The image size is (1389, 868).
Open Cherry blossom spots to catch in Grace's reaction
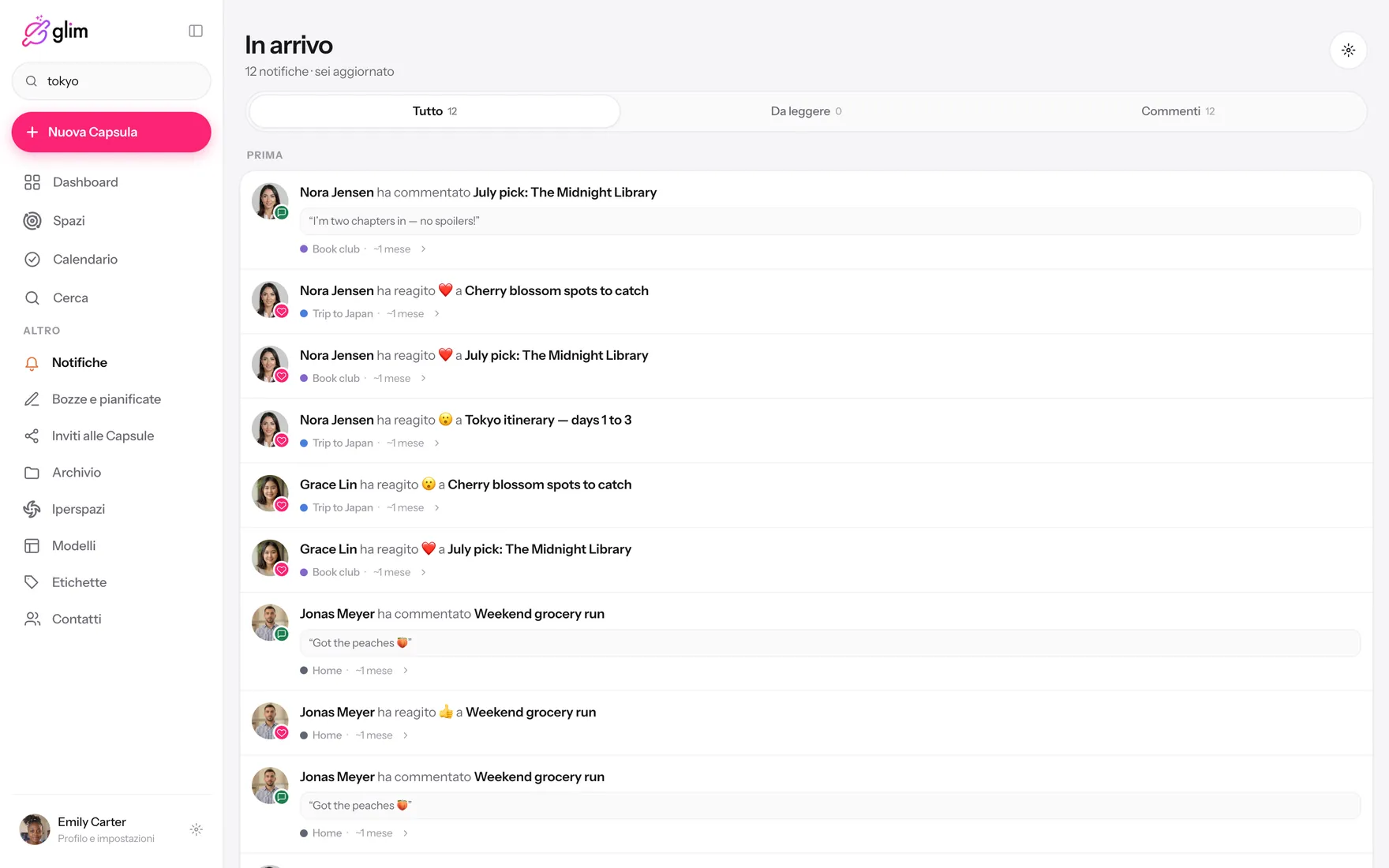tap(540, 485)
